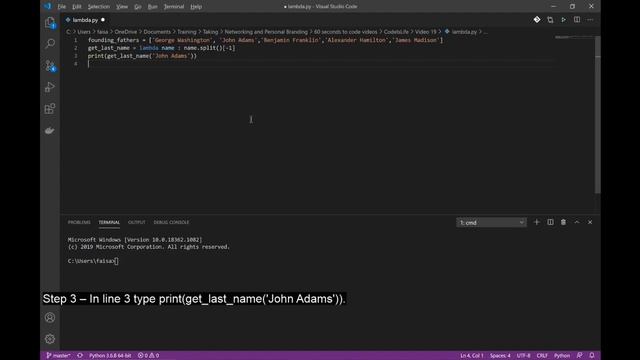
Task: Open the Run menu
Action: pyautogui.click(x=153, y=7)
